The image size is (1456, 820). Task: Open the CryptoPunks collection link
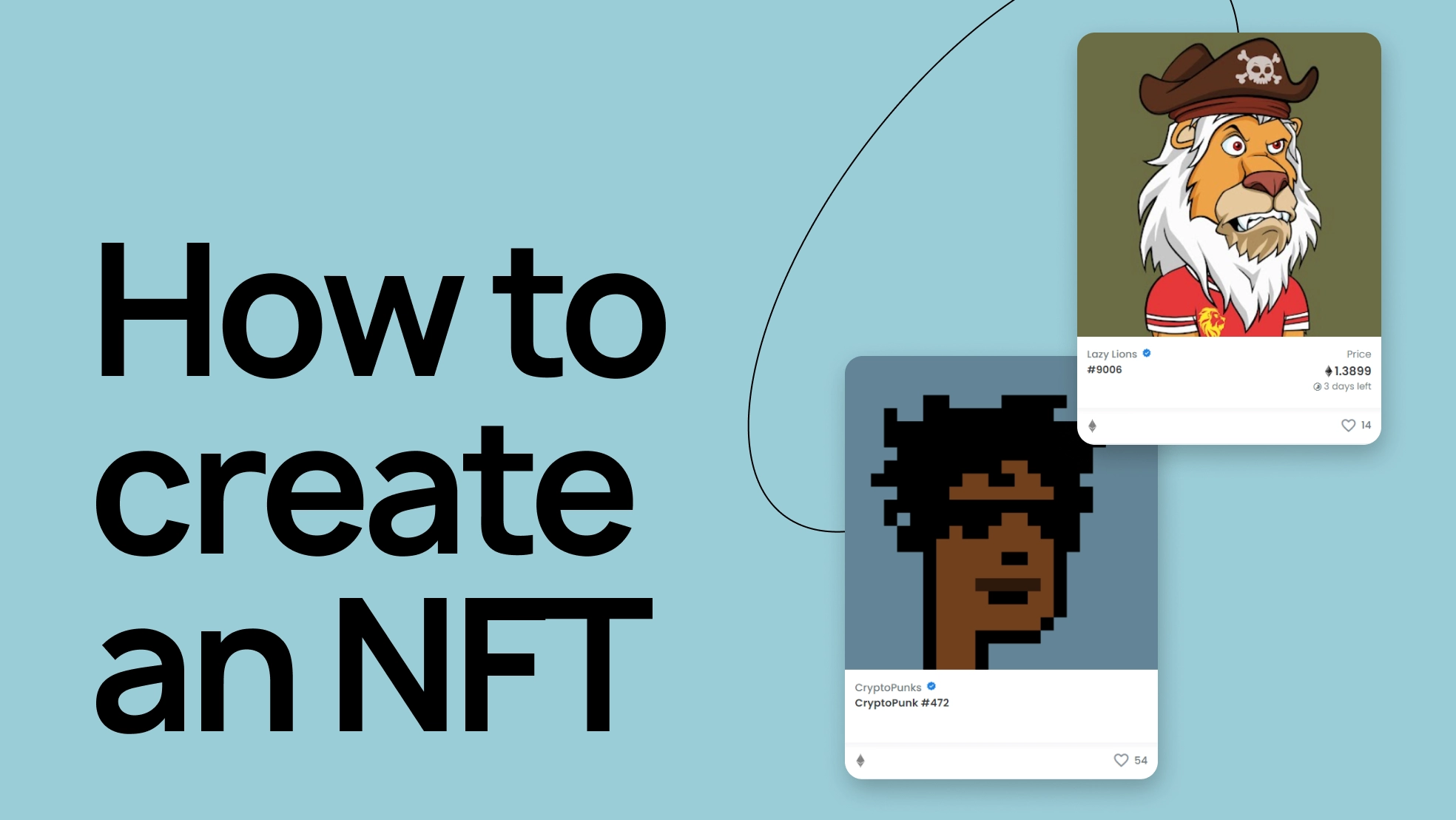887,688
